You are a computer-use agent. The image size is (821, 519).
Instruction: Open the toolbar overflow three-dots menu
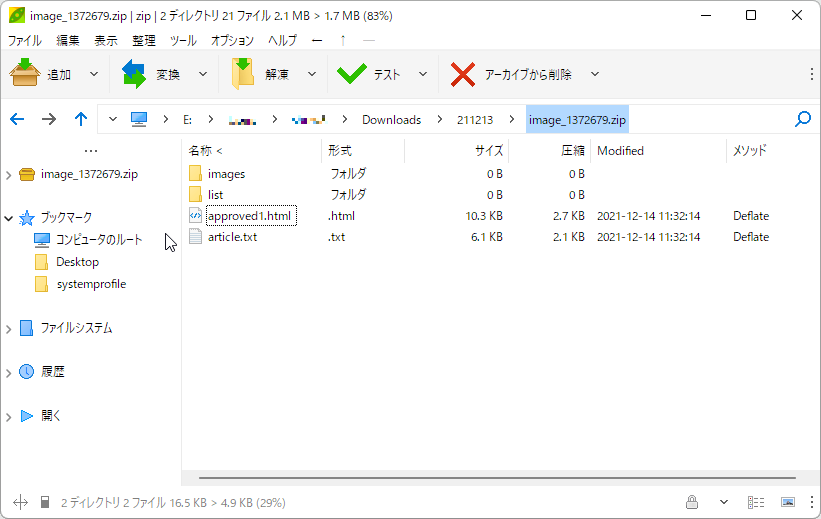tap(811, 74)
